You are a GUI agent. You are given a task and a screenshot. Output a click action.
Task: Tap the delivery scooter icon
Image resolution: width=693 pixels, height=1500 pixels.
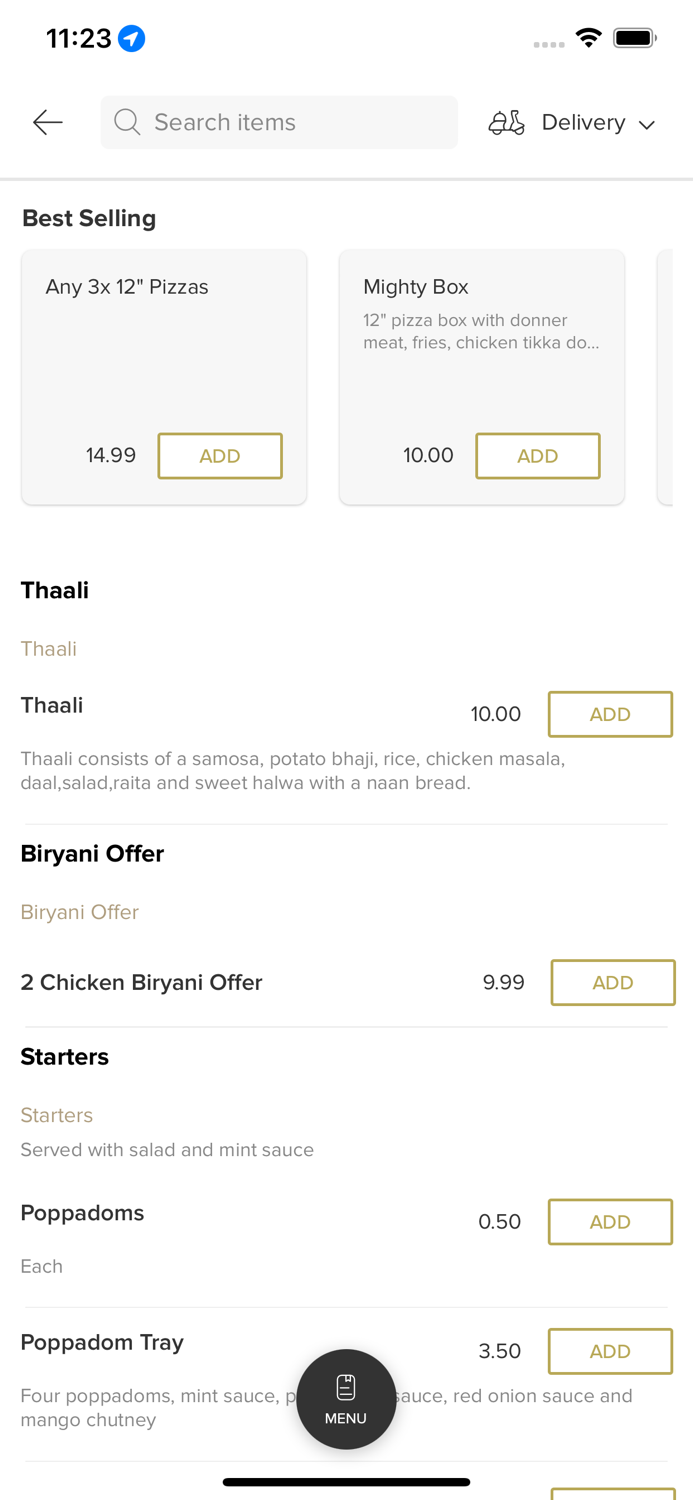[506, 122]
